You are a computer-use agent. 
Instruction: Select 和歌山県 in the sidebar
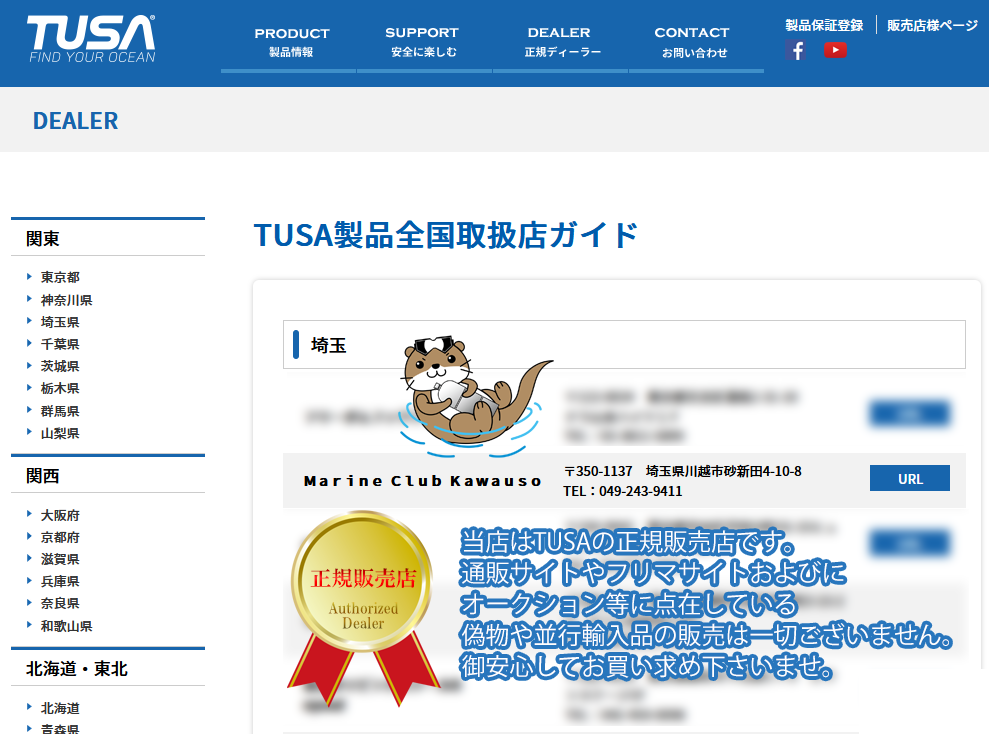pos(66,626)
